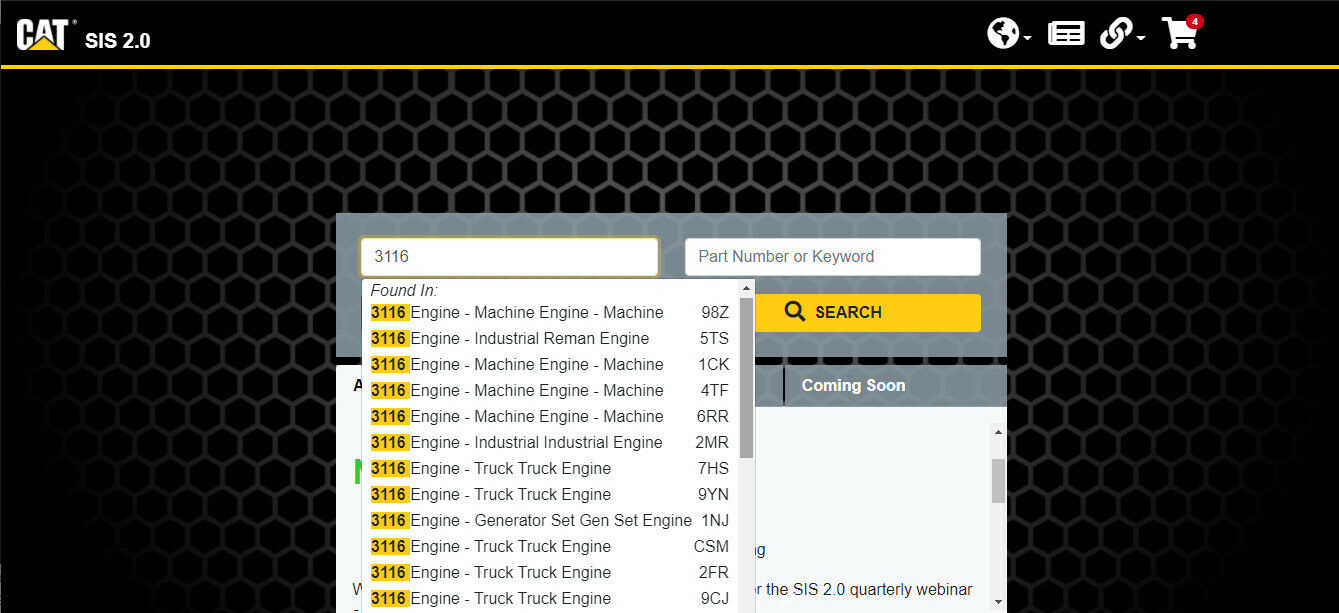Pick 3116 Industrial Engine prefix 2MR
Screen dimensions: 1339x613
click(x=549, y=443)
